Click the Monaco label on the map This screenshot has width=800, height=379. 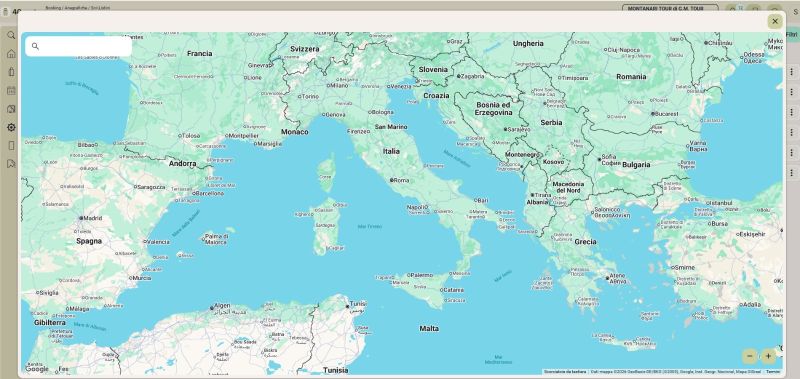pos(294,132)
